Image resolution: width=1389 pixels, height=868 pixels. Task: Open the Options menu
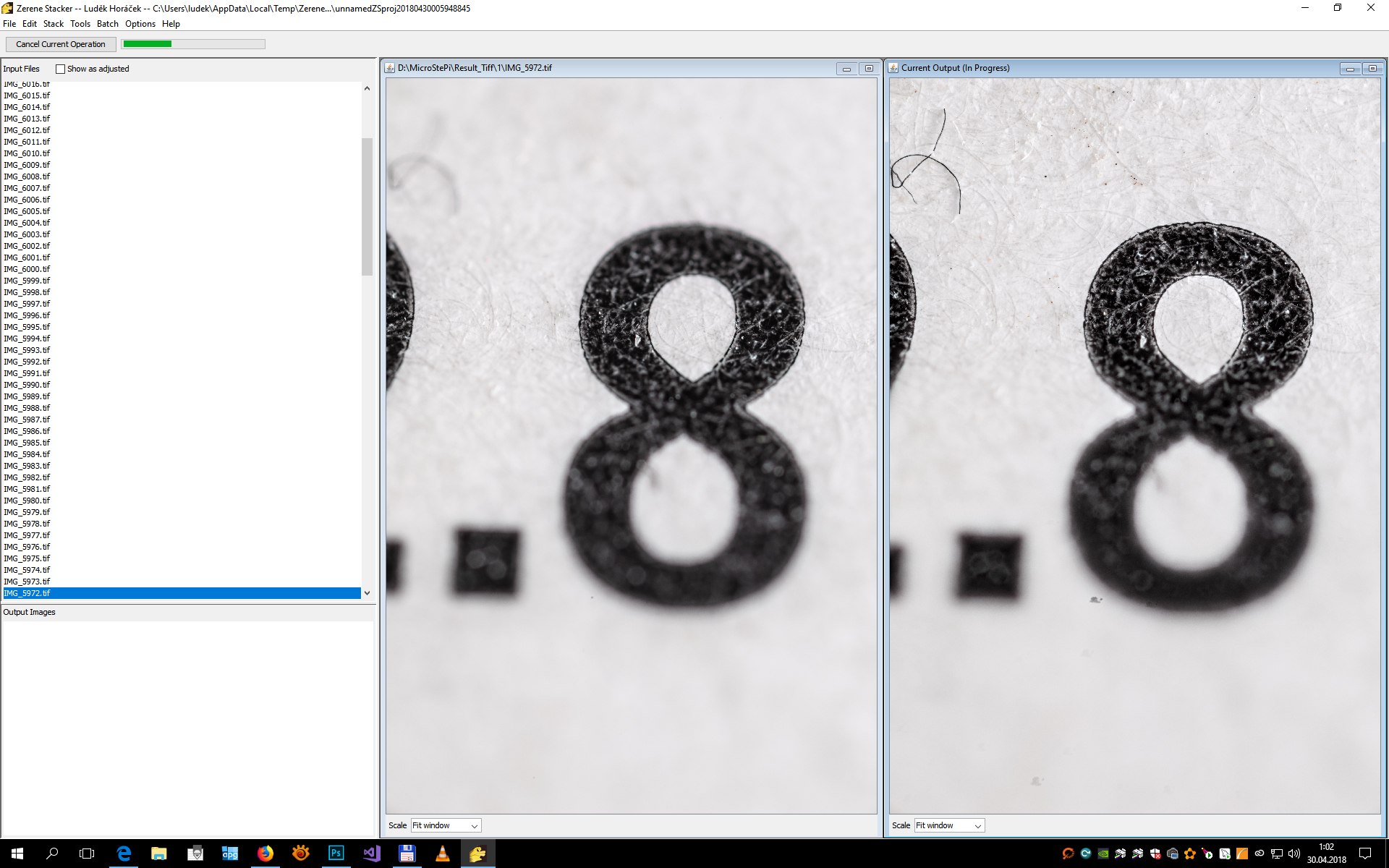(140, 24)
